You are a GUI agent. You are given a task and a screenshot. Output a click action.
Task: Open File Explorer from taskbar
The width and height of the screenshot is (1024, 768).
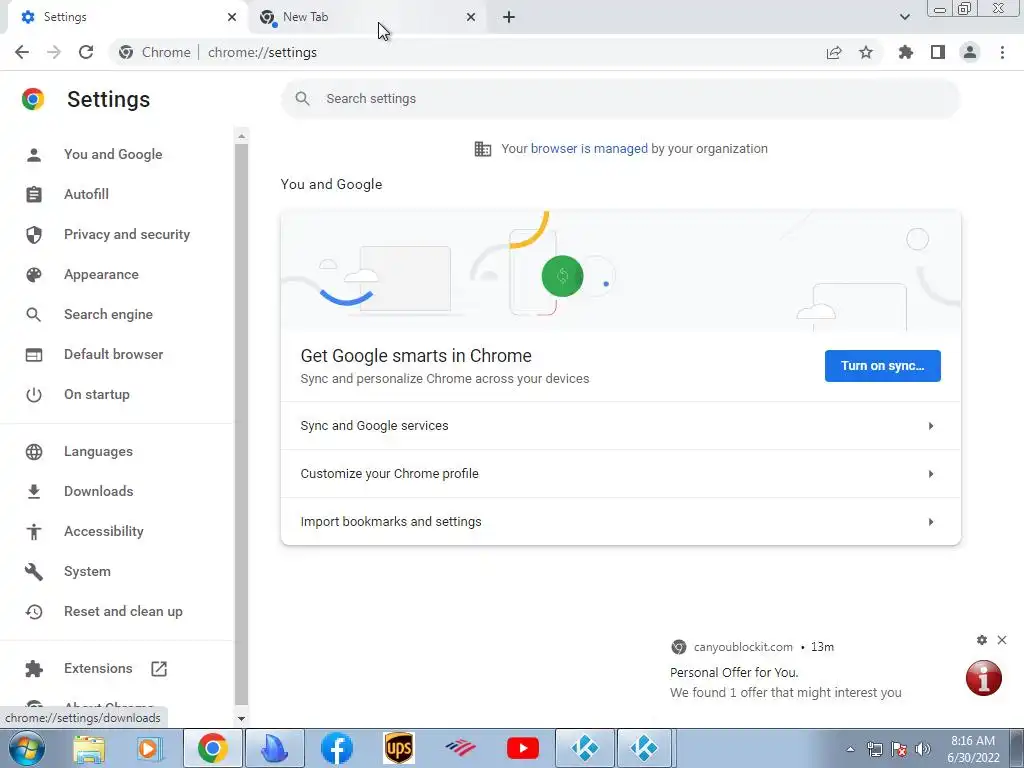point(89,748)
